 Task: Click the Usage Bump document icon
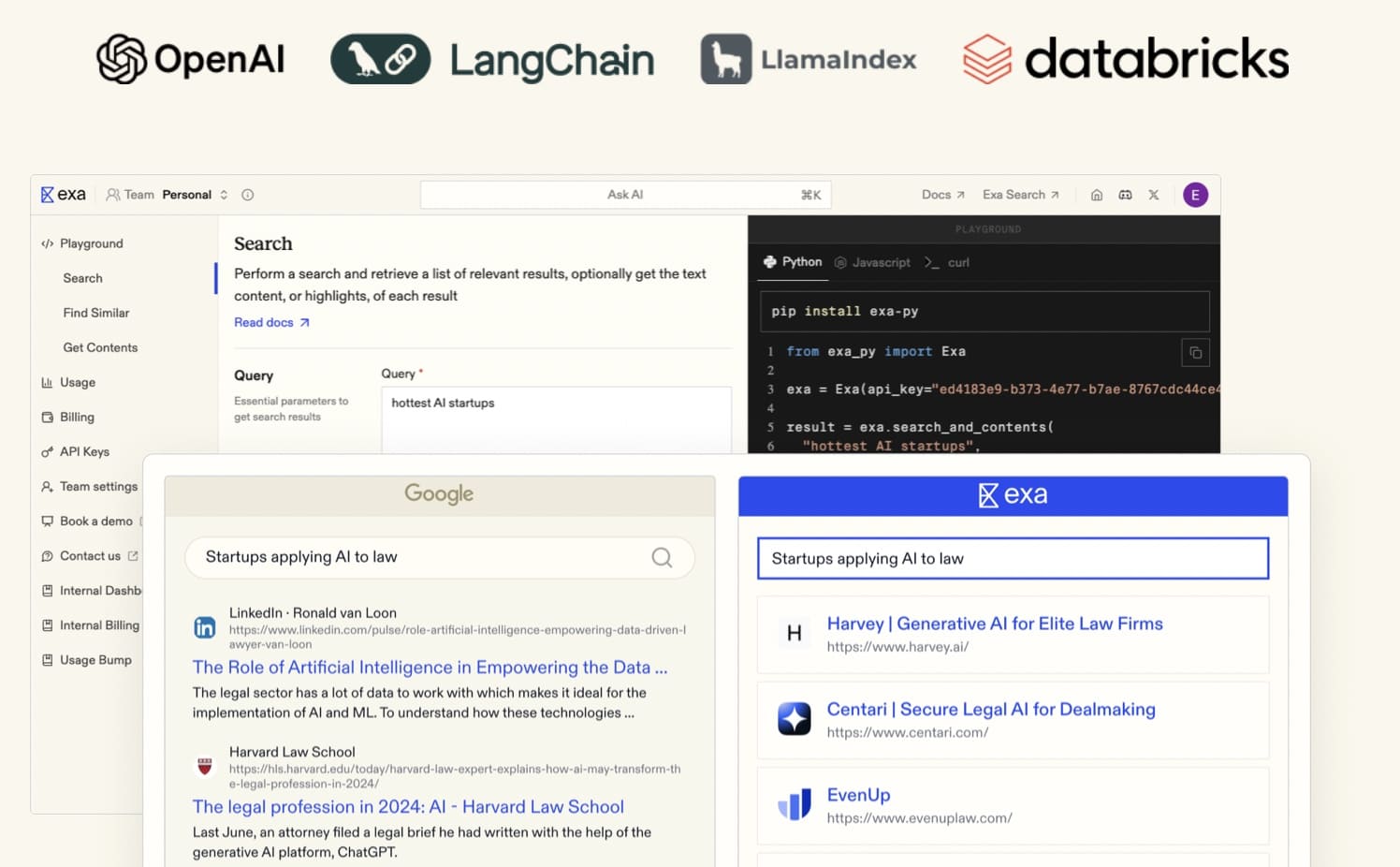47,659
